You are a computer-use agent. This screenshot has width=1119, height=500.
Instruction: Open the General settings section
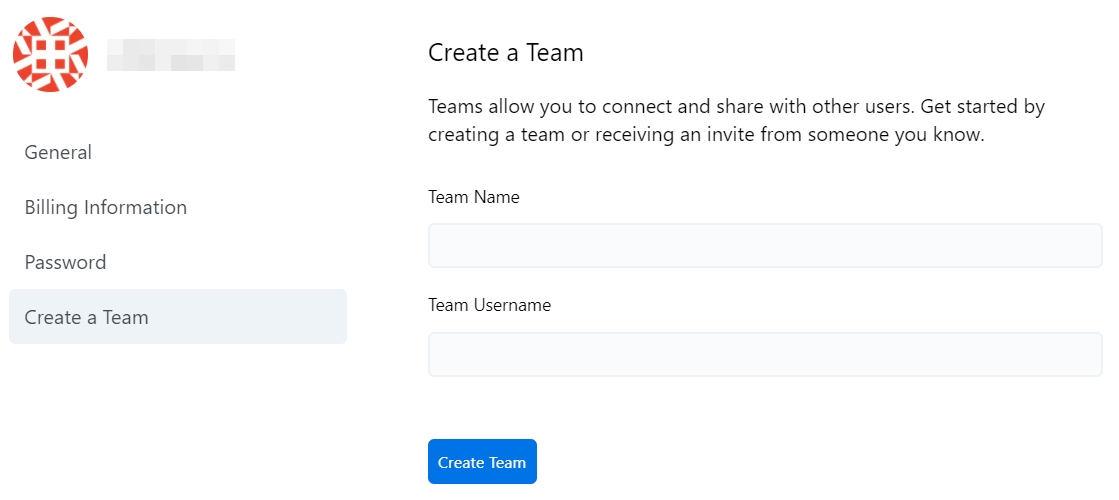point(58,153)
